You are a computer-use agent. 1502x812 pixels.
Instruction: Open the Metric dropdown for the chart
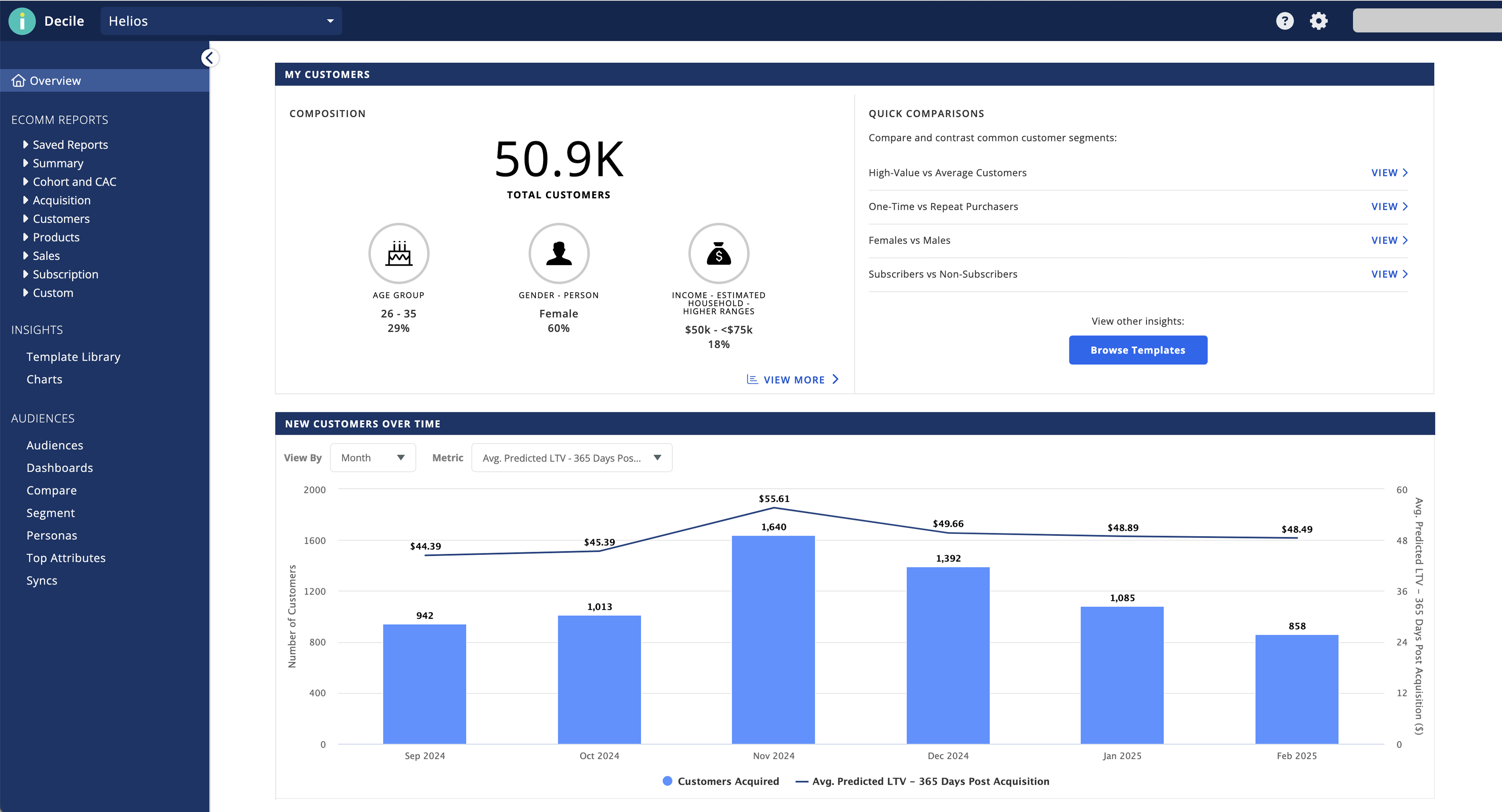[x=572, y=458]
